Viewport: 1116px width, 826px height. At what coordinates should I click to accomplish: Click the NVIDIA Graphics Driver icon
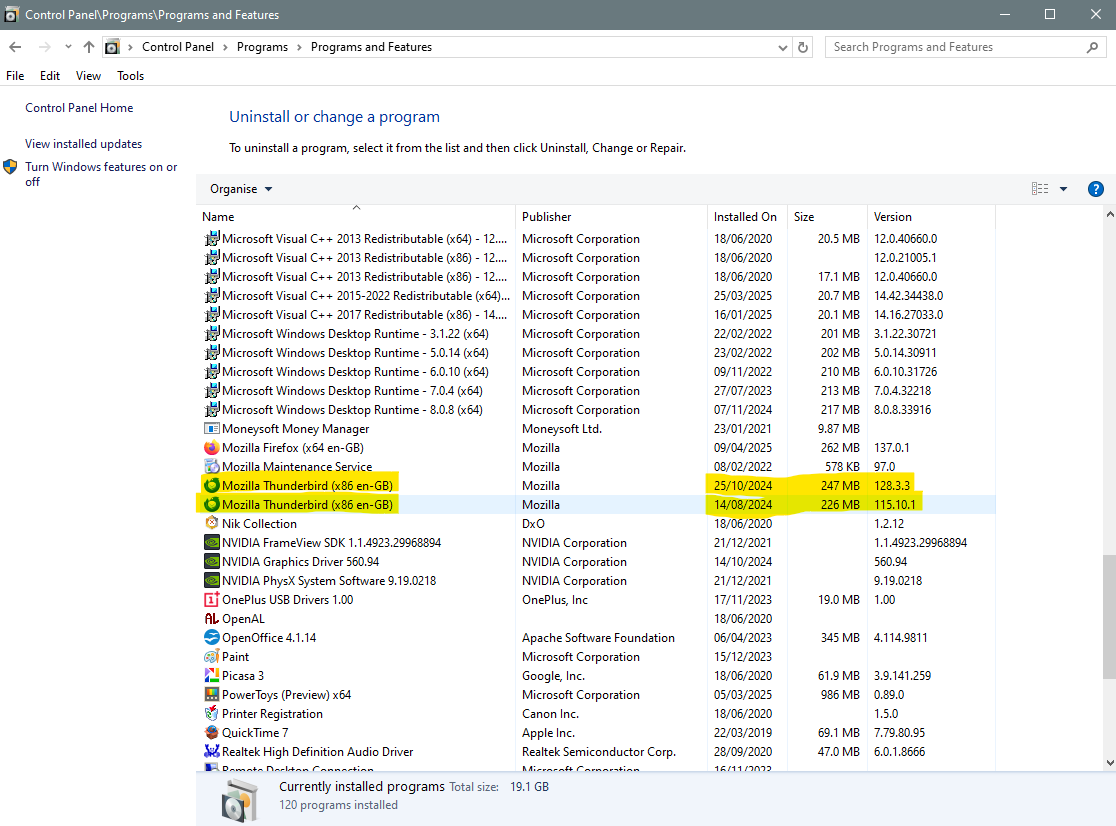211,562
